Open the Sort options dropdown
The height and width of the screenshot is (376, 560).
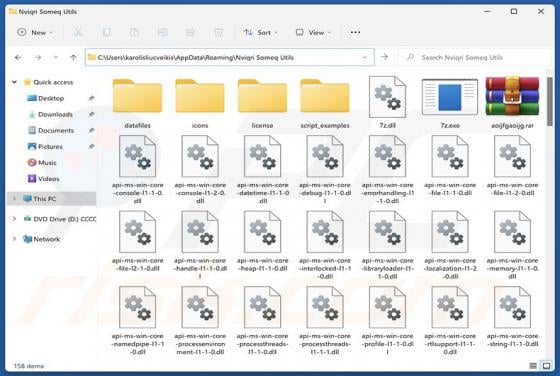[260, 32]
